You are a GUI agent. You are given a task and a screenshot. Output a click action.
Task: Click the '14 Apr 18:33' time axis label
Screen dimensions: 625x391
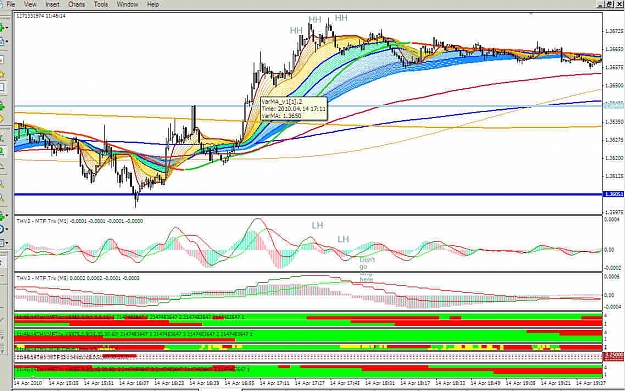[x=450, y=383]
